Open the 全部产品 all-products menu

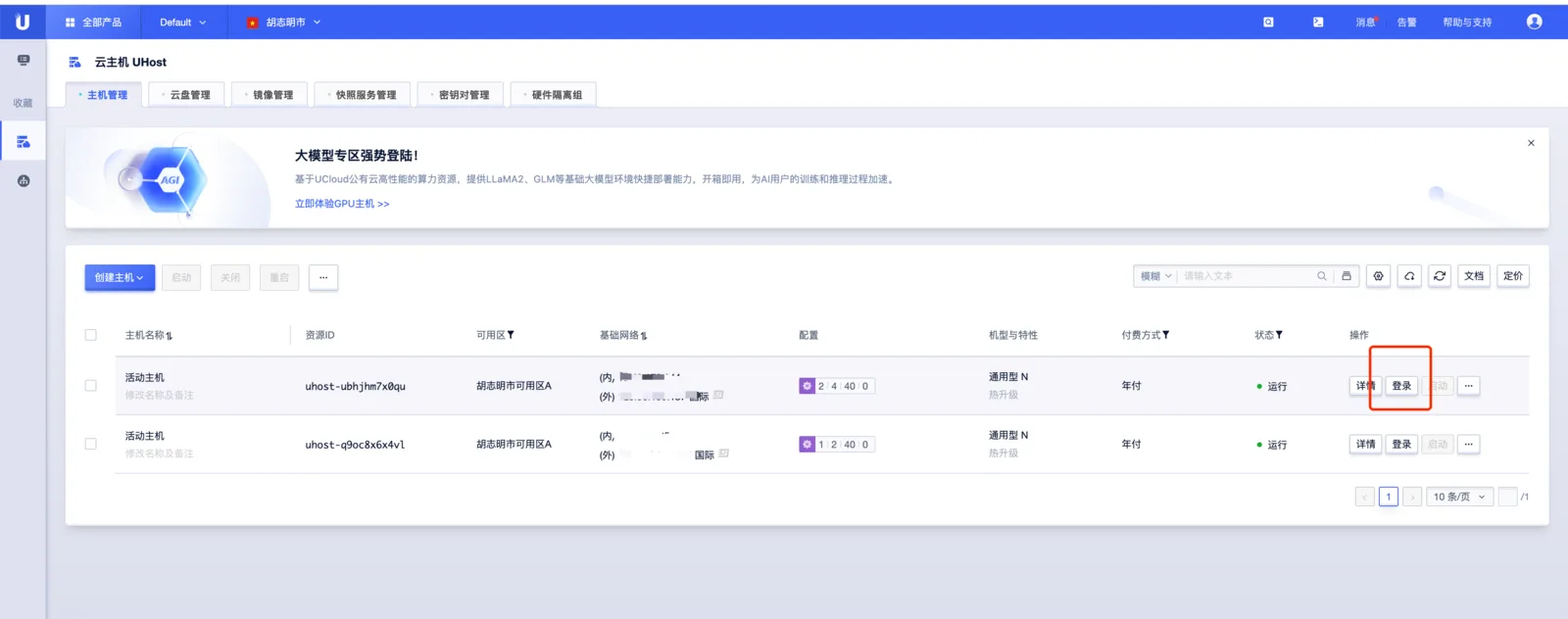point(93,22)
